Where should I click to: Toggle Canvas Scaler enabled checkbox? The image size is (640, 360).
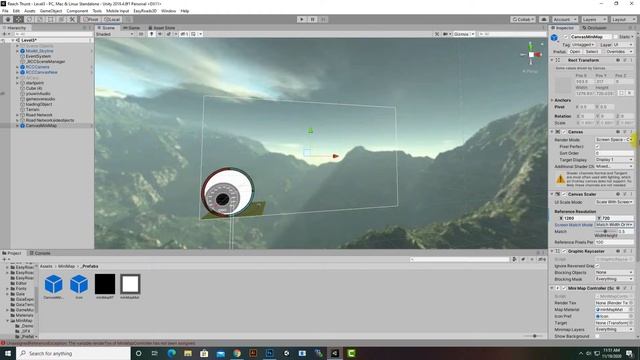pos(564,194)
